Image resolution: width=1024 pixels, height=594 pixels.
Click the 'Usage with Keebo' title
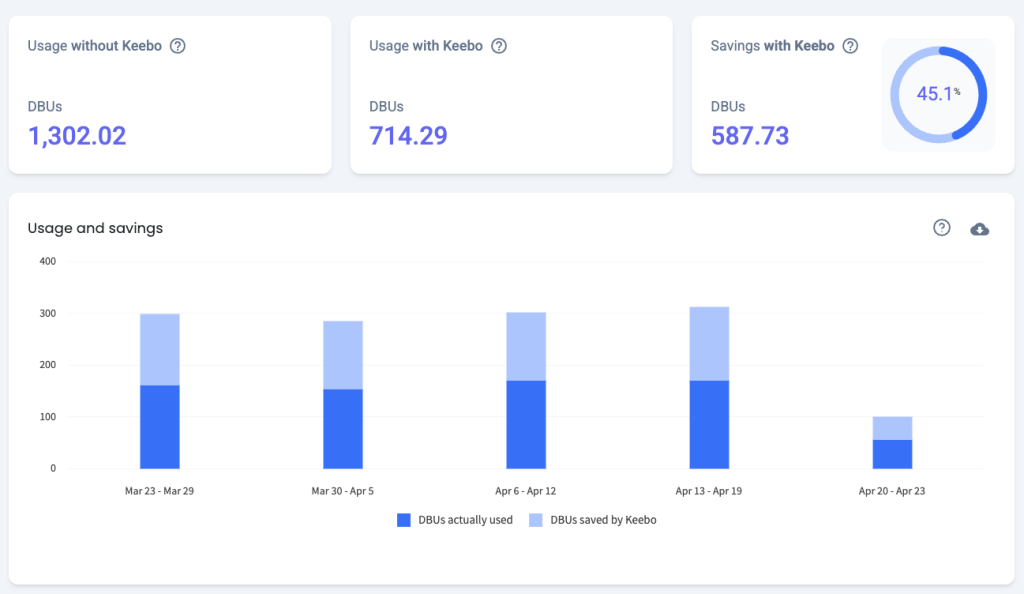[426, 46]
